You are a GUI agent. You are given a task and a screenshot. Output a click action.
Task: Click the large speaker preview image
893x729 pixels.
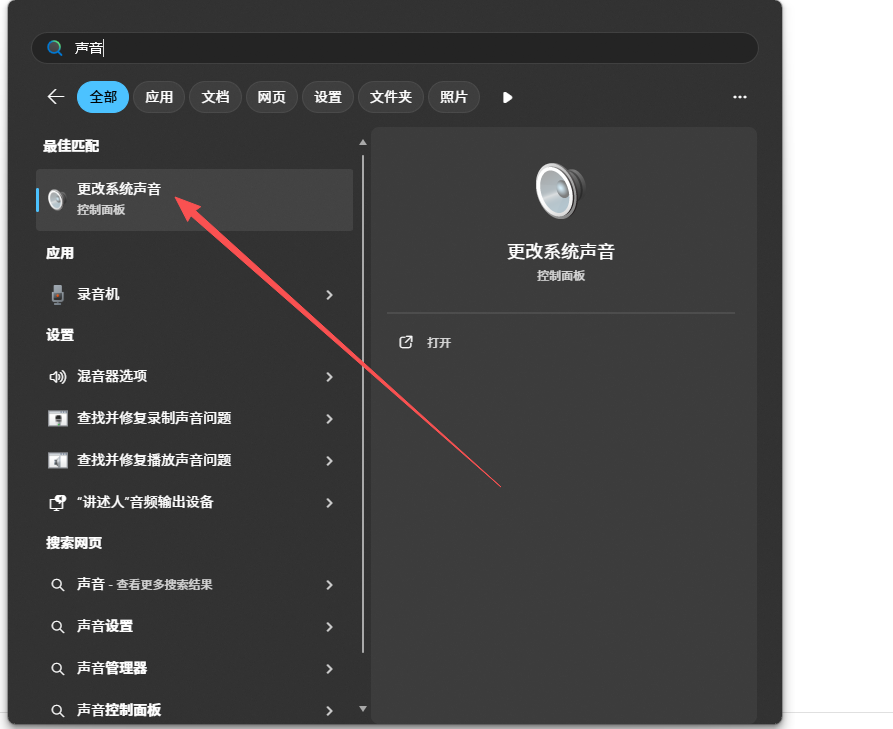tap(561, 188)
